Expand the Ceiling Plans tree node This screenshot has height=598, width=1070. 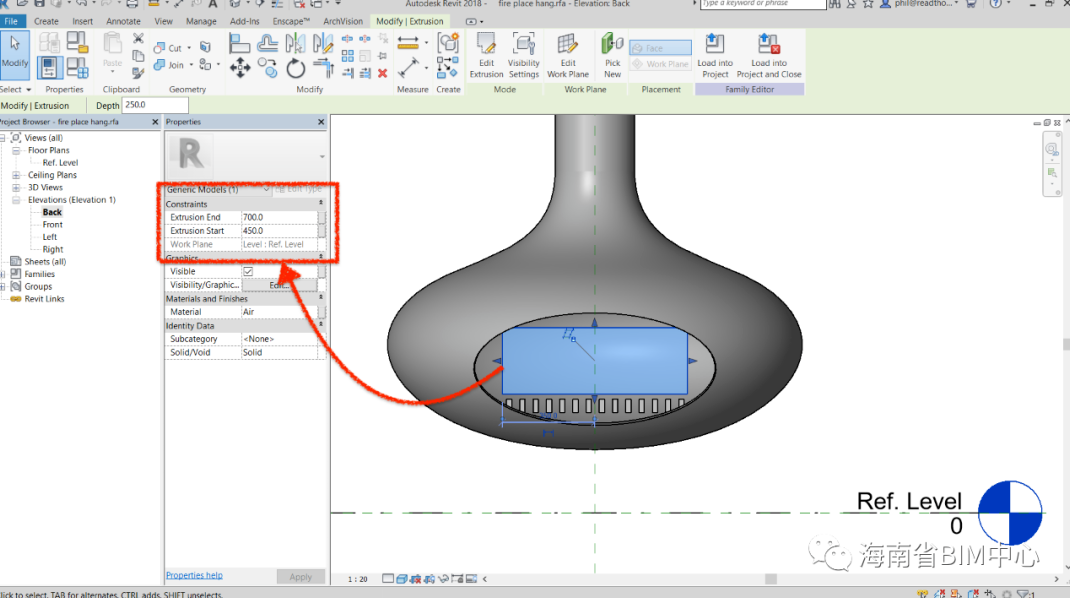[17, 175]
